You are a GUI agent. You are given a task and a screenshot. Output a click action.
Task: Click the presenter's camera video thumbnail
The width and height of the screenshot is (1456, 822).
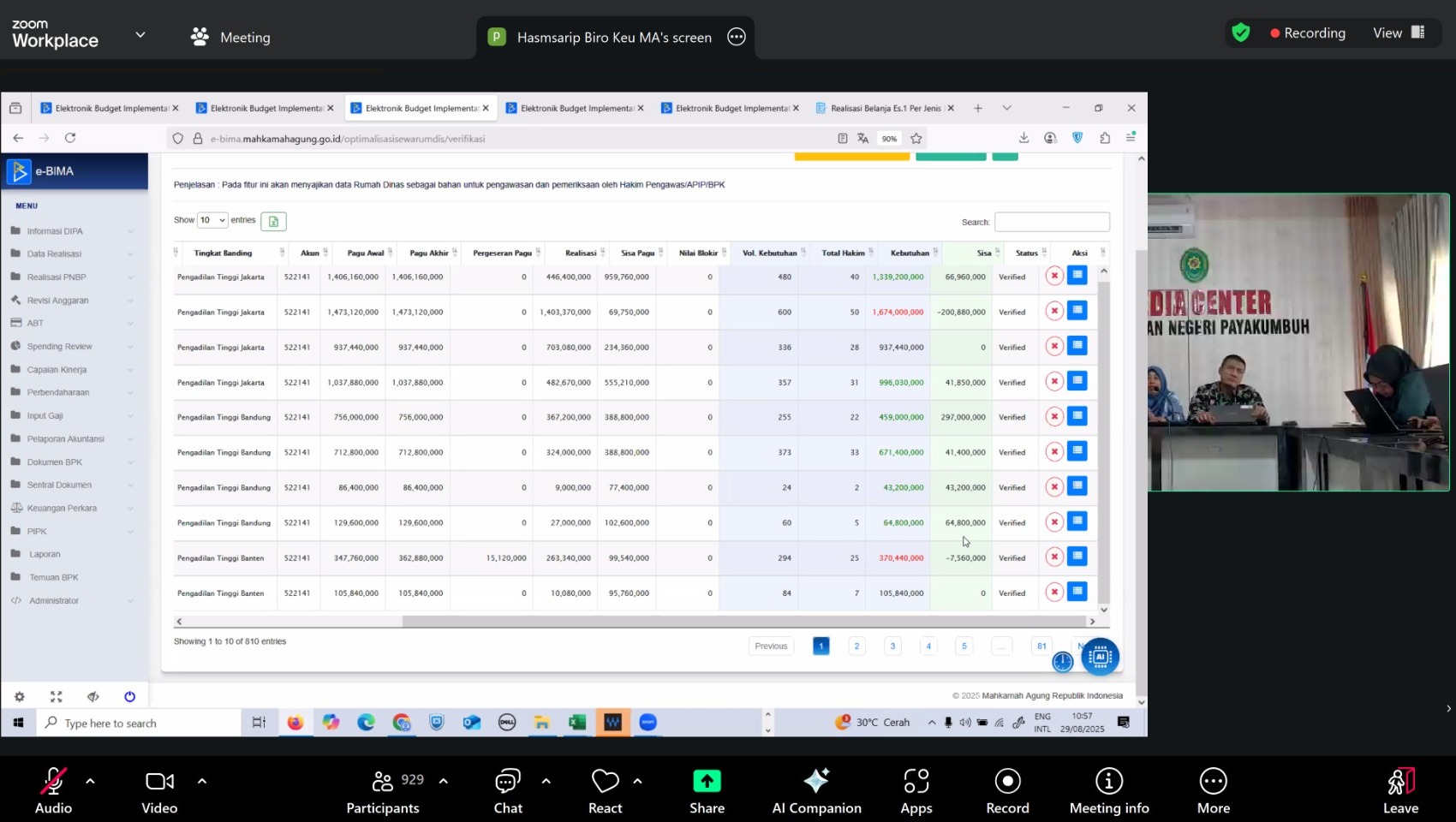click(x=1298, y=342)
